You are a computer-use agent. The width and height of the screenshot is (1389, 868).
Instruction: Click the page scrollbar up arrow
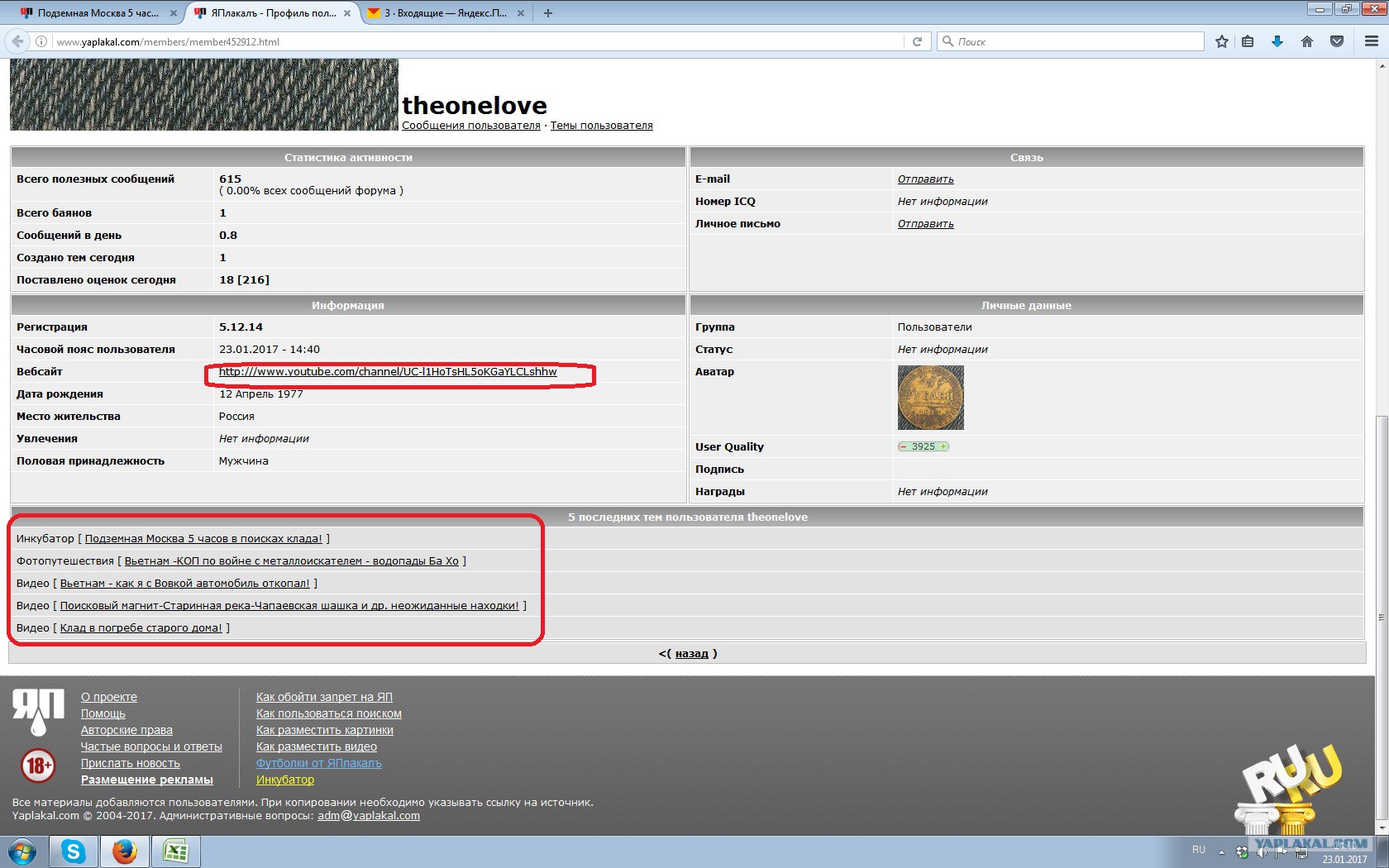tap(1382, 66)
